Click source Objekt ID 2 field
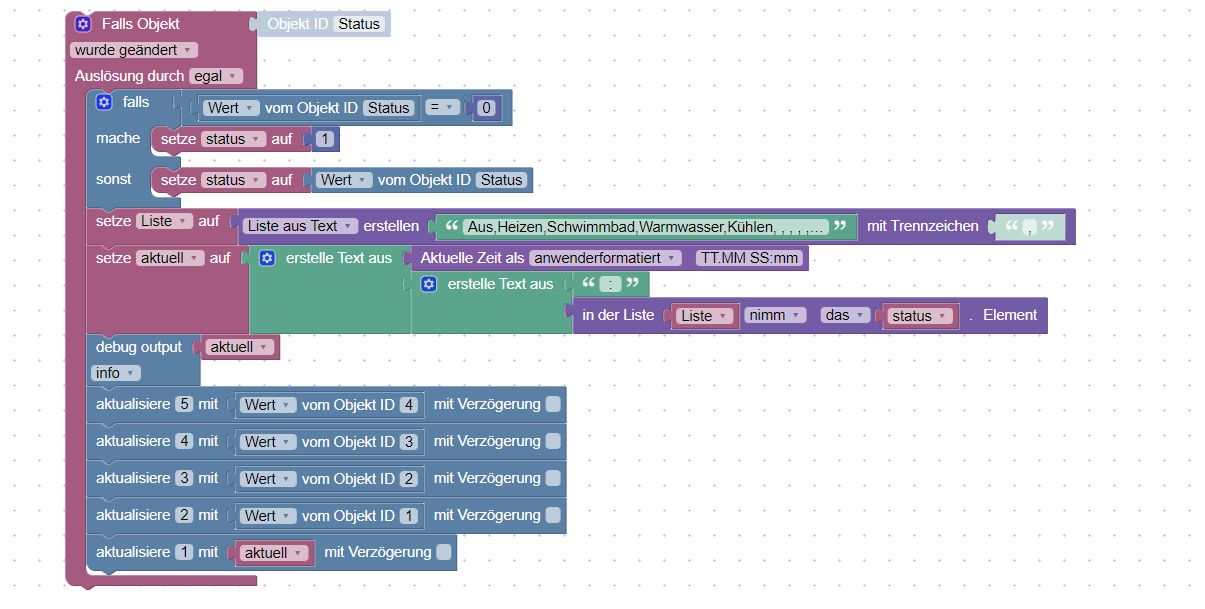Image resolution: width=1205 pixels, height=609 pixels. pyautogui.click(x=408, y=479)
